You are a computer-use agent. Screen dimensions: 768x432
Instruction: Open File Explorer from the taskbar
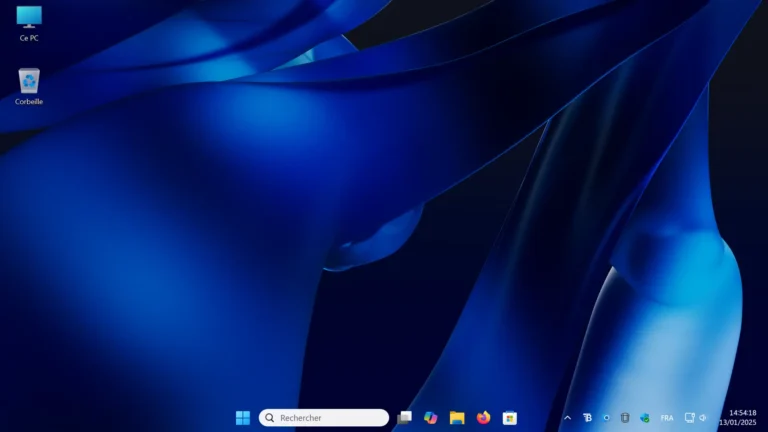tap(457, 418)
